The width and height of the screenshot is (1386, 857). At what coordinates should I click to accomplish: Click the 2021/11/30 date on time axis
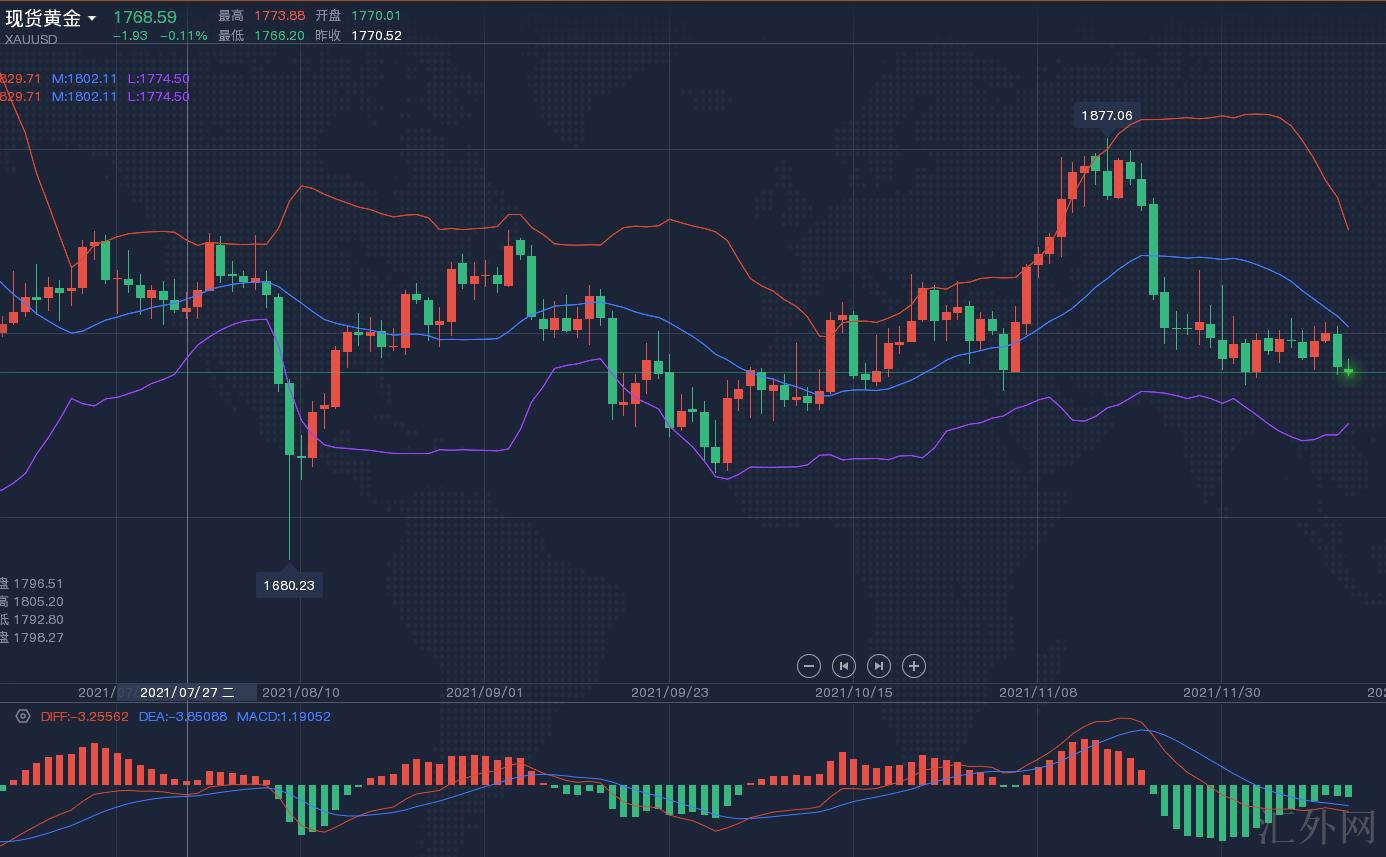(x=1221, y=692)
